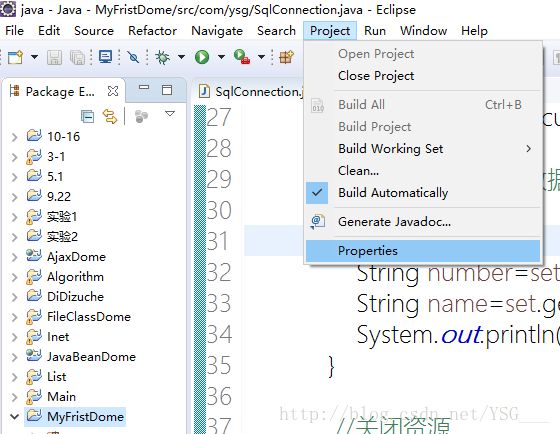The height and width of the screenshot is (434, 560).
Task: Open the Refactor menu
Action: (152, 31)
